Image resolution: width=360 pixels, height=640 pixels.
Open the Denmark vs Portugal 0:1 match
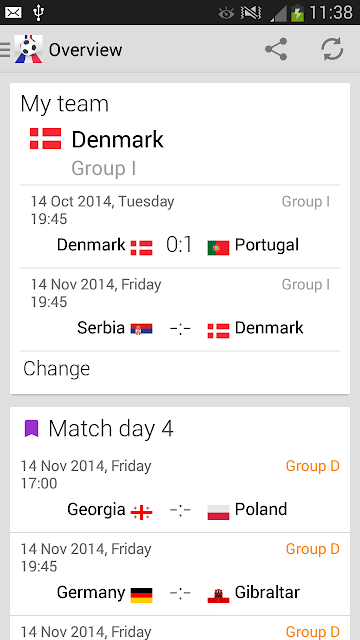pyautogui.click(x=180, y=227)
